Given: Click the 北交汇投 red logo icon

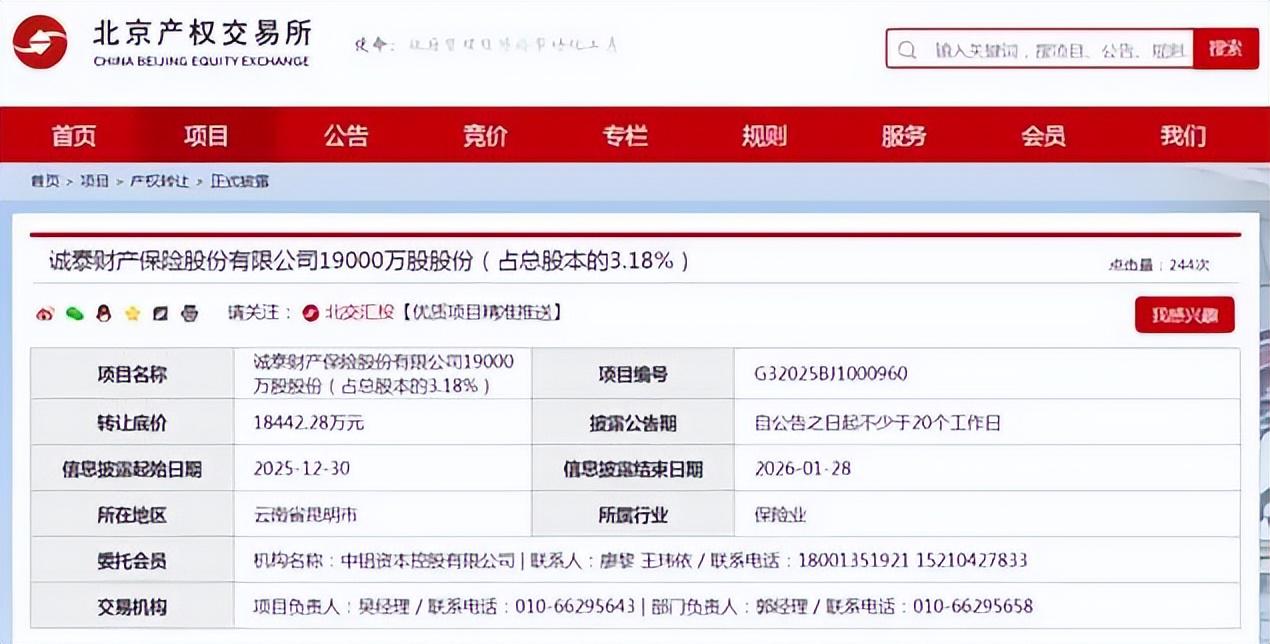Looking at the screenshot, I should coord(310,313).
